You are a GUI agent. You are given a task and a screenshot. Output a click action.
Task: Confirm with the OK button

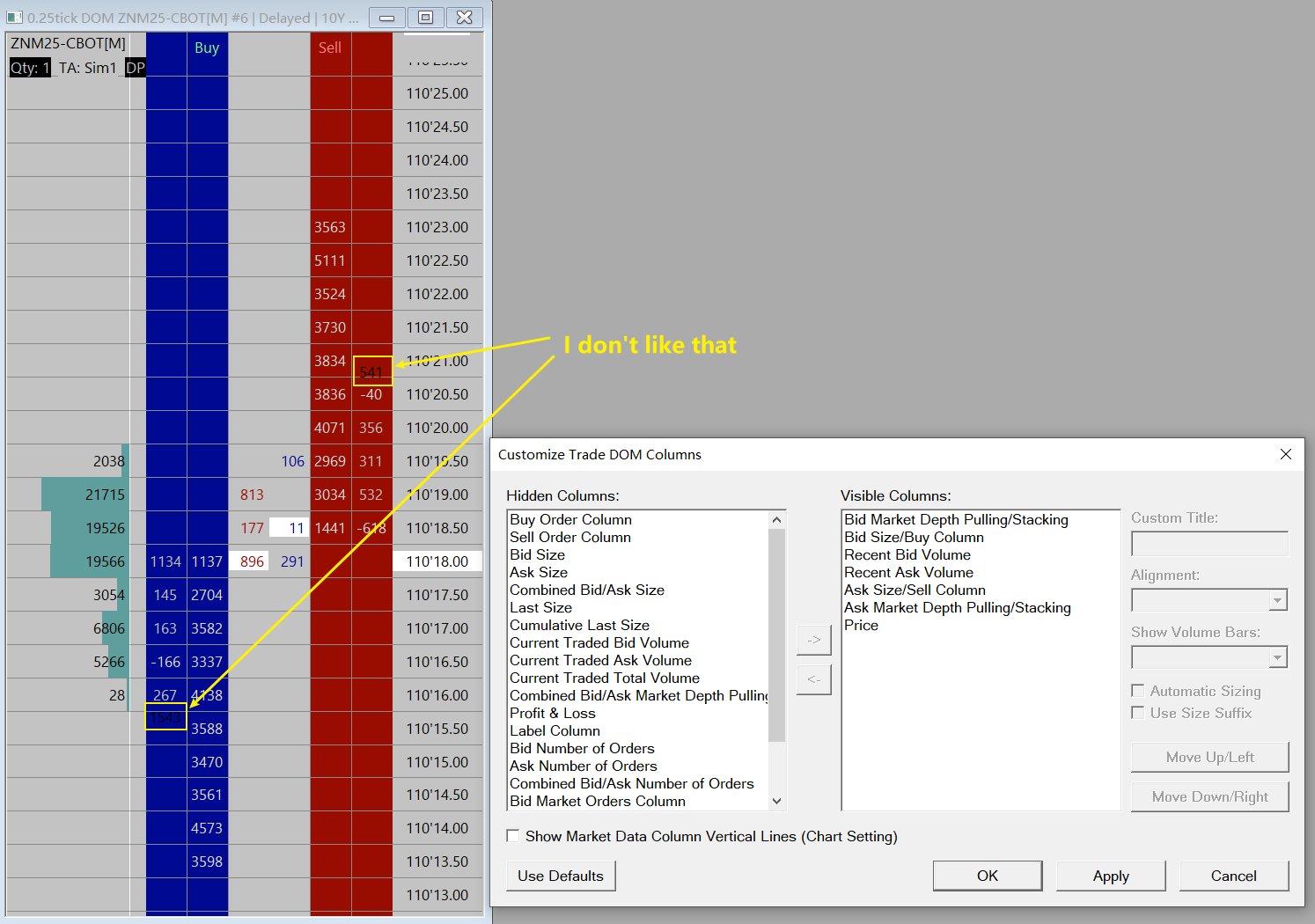click(x=988, y=876)
